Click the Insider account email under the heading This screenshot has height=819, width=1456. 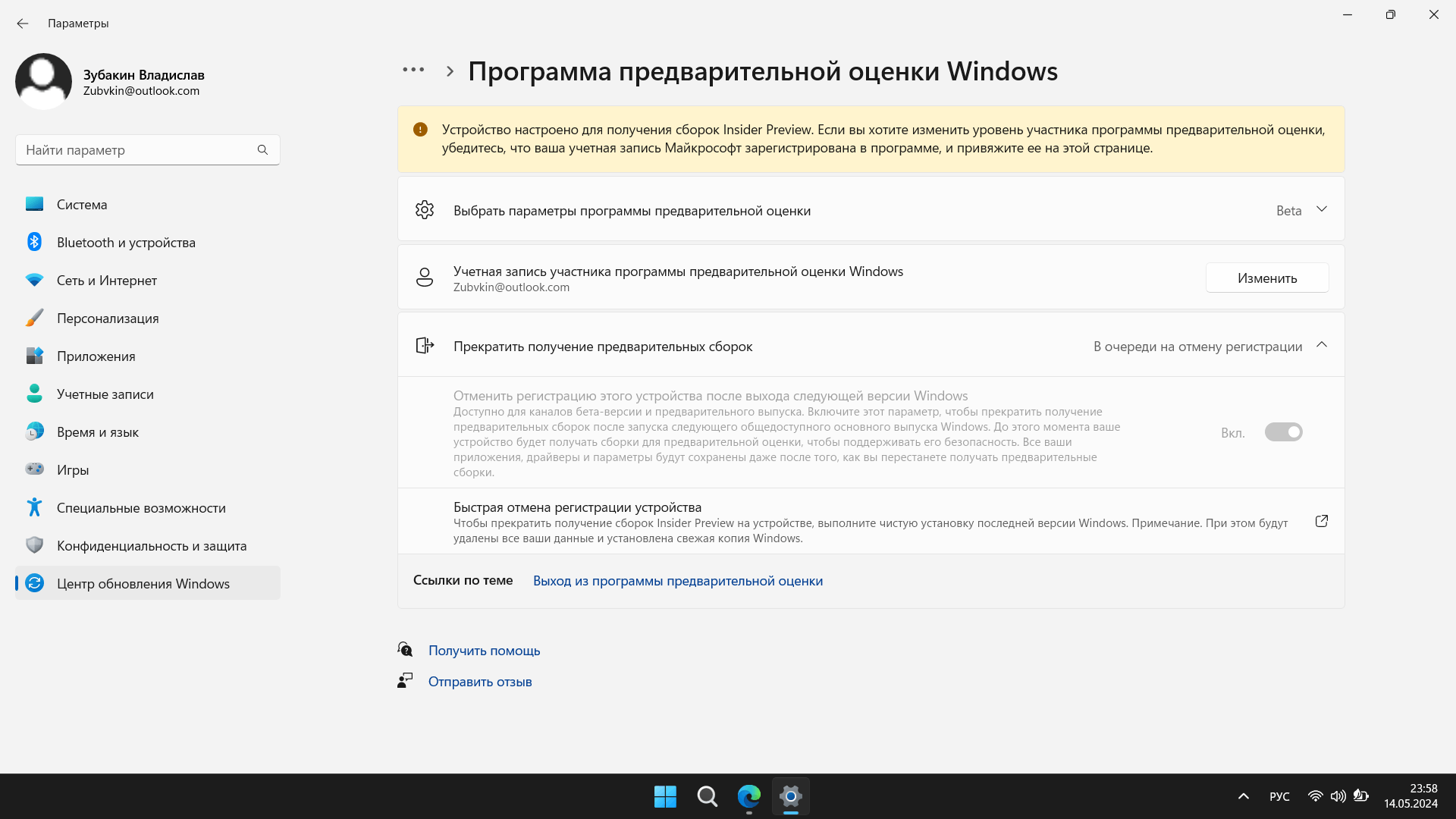coord(511,287)
